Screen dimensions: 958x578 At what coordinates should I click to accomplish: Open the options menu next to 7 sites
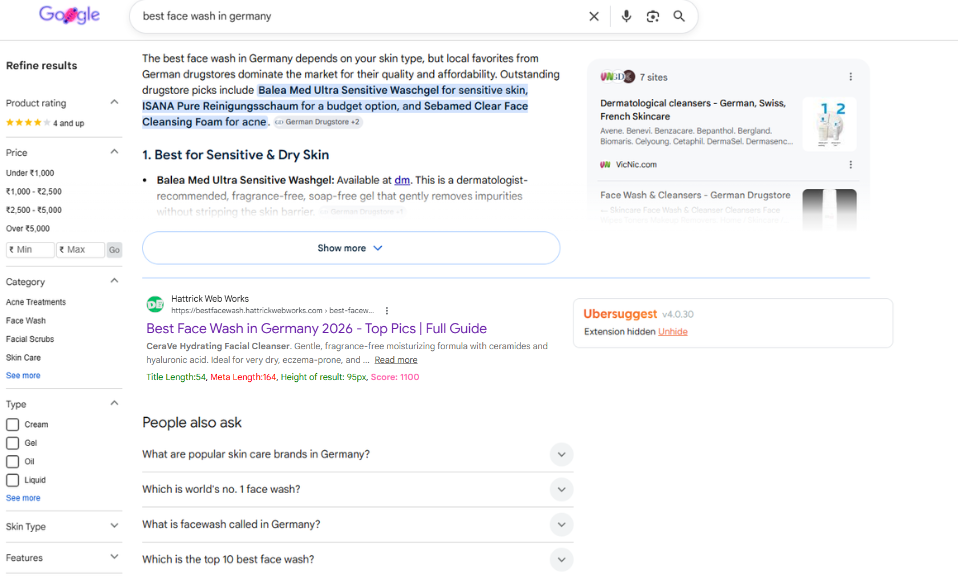850,77
